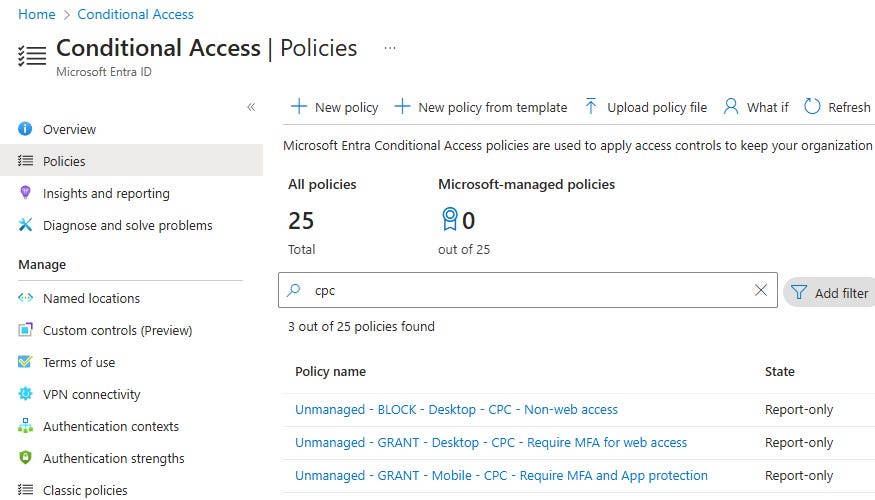Clear the cpc search text

point(761,290)
